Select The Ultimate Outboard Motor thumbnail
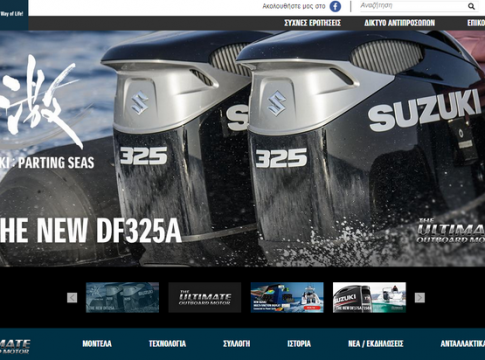The width and height of the screenshot is (485, 360). click(205, 297)
